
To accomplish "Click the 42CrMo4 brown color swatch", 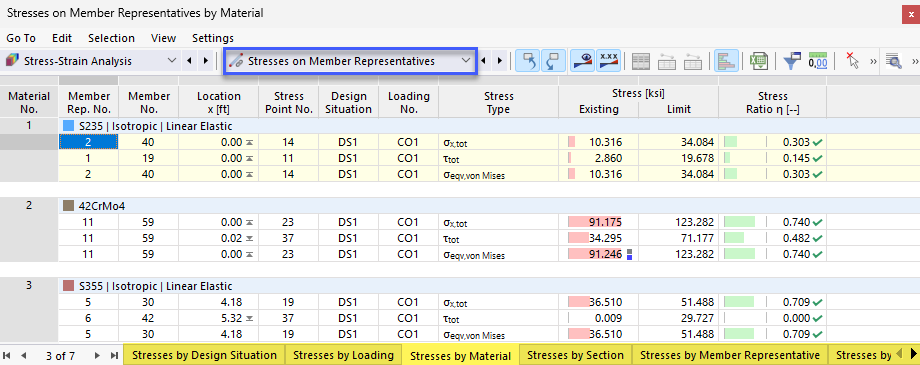I will (x=68, y=206).
